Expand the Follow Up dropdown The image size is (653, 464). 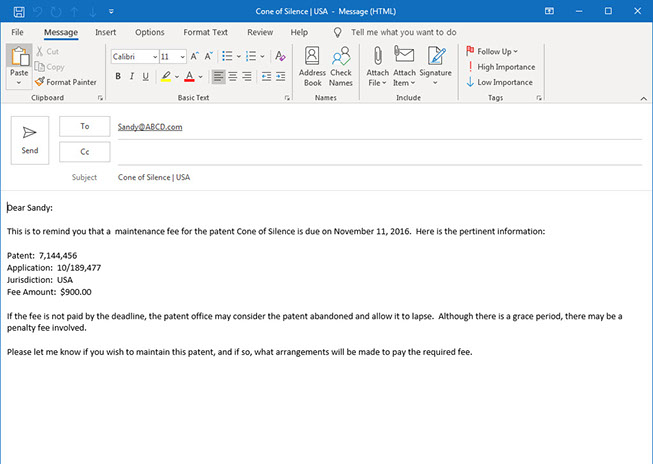pyautogui.click(x=497, y=51)
